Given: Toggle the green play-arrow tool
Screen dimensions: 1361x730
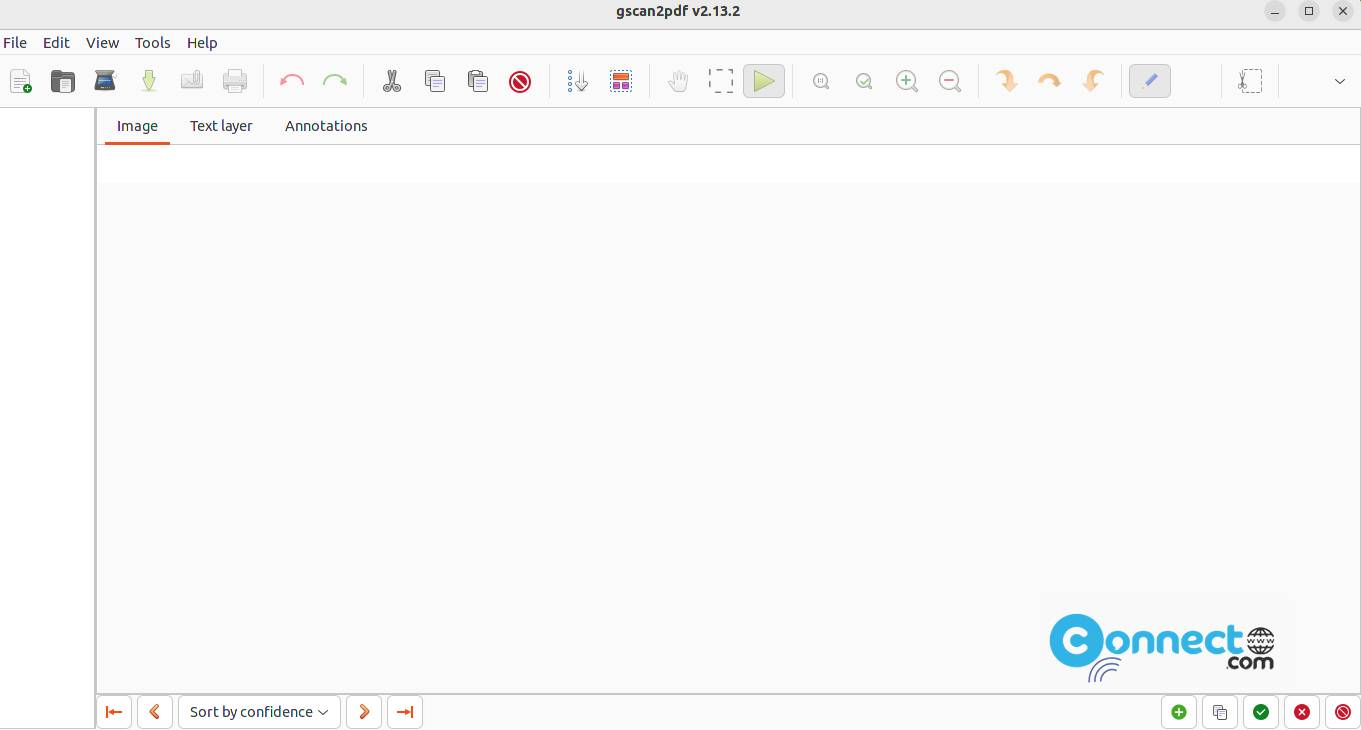Looking at the screenshot, I should [x=764, y=81].
